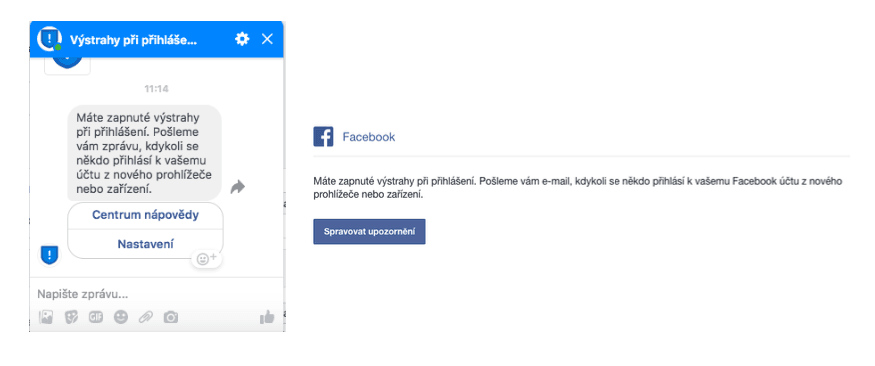Open the emoji picker in composer
This screenshot has width=875, height=366.
[x=121, y=317]
